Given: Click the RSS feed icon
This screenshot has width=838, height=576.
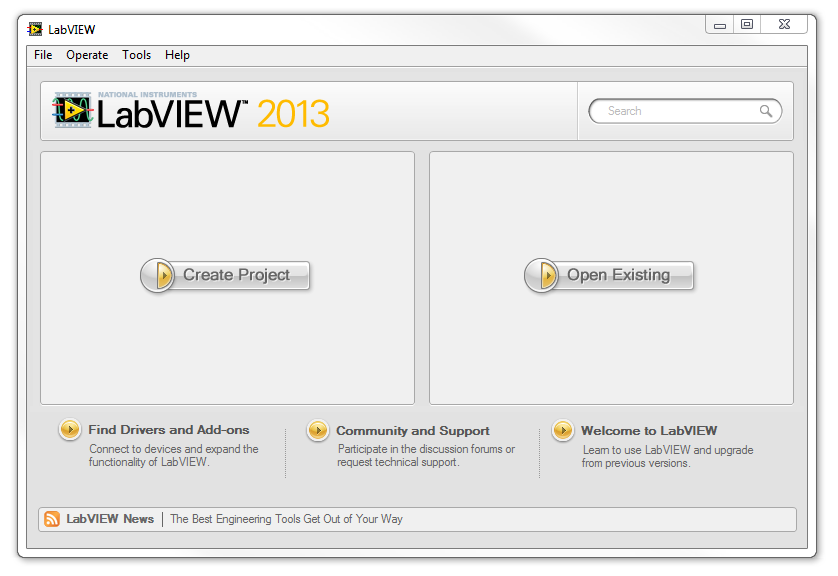Looking at the screenshot, I should pos(52,519).
